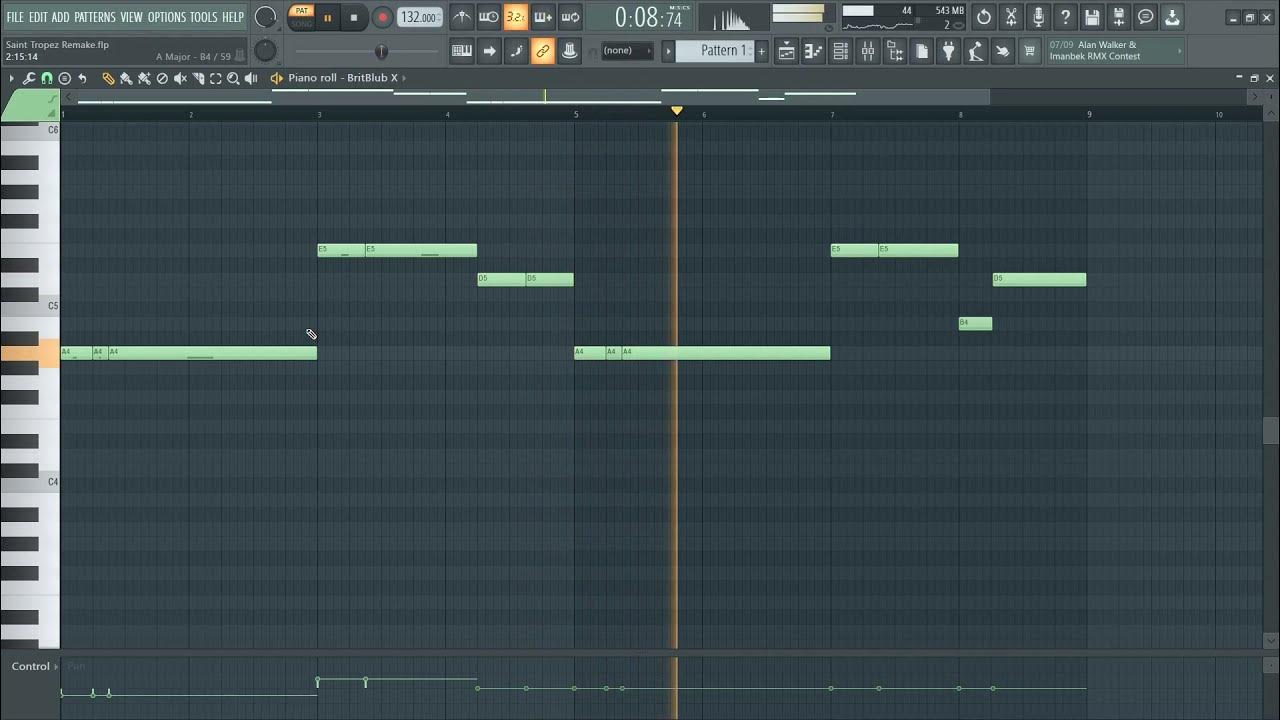
Task: Stop playback with the stop button
Action: click(x=354, y=17)
